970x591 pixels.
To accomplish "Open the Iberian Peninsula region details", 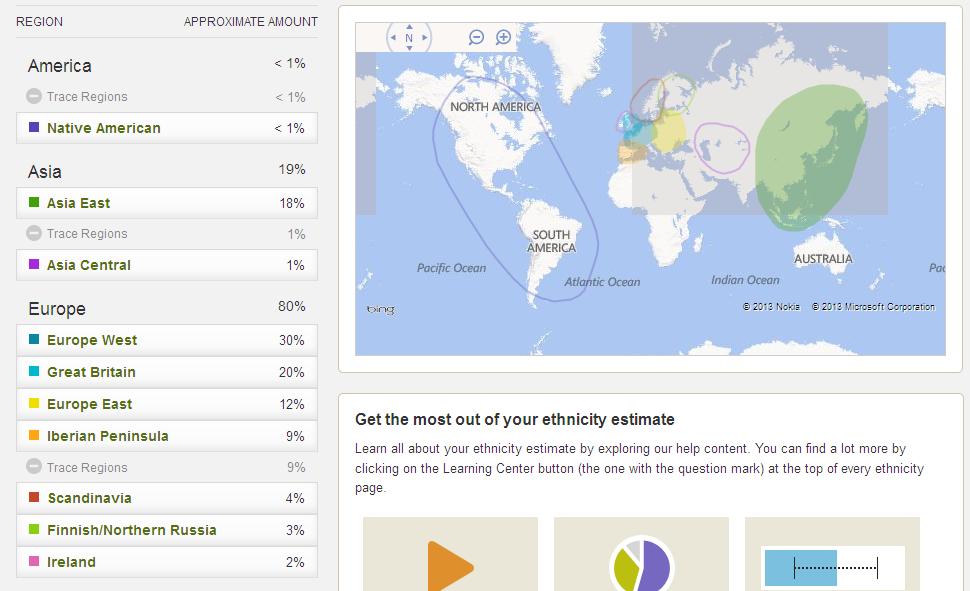I will coord(167,436).
